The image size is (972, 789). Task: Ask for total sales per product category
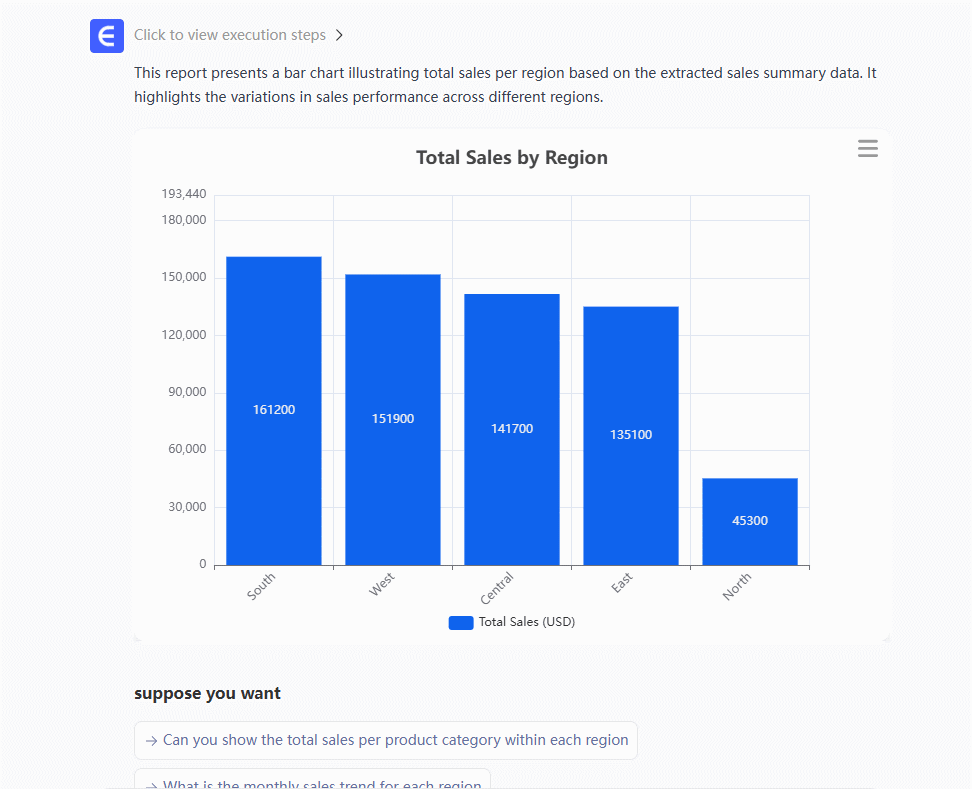[x=395, y=741]
